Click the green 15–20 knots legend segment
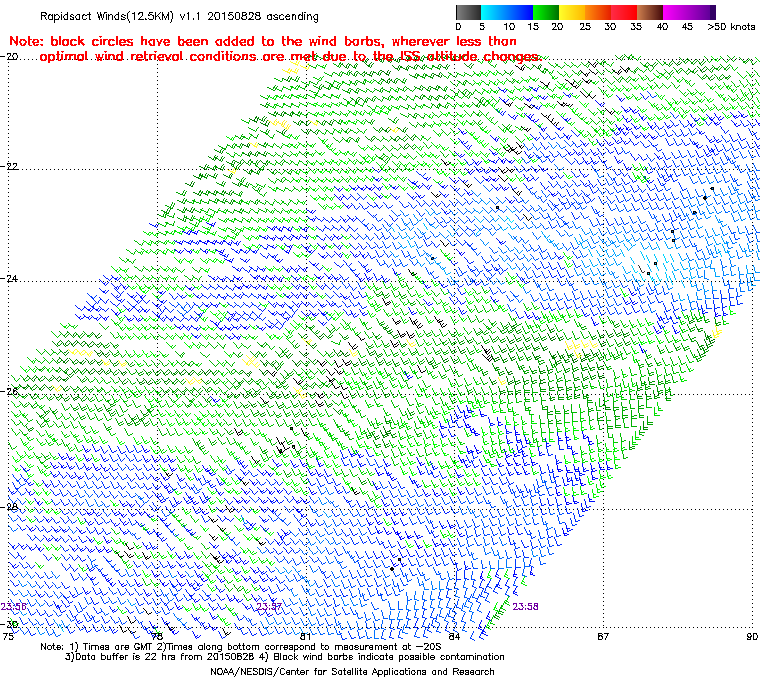Viewport: 760px width, 688px height. tap(546, 12)
